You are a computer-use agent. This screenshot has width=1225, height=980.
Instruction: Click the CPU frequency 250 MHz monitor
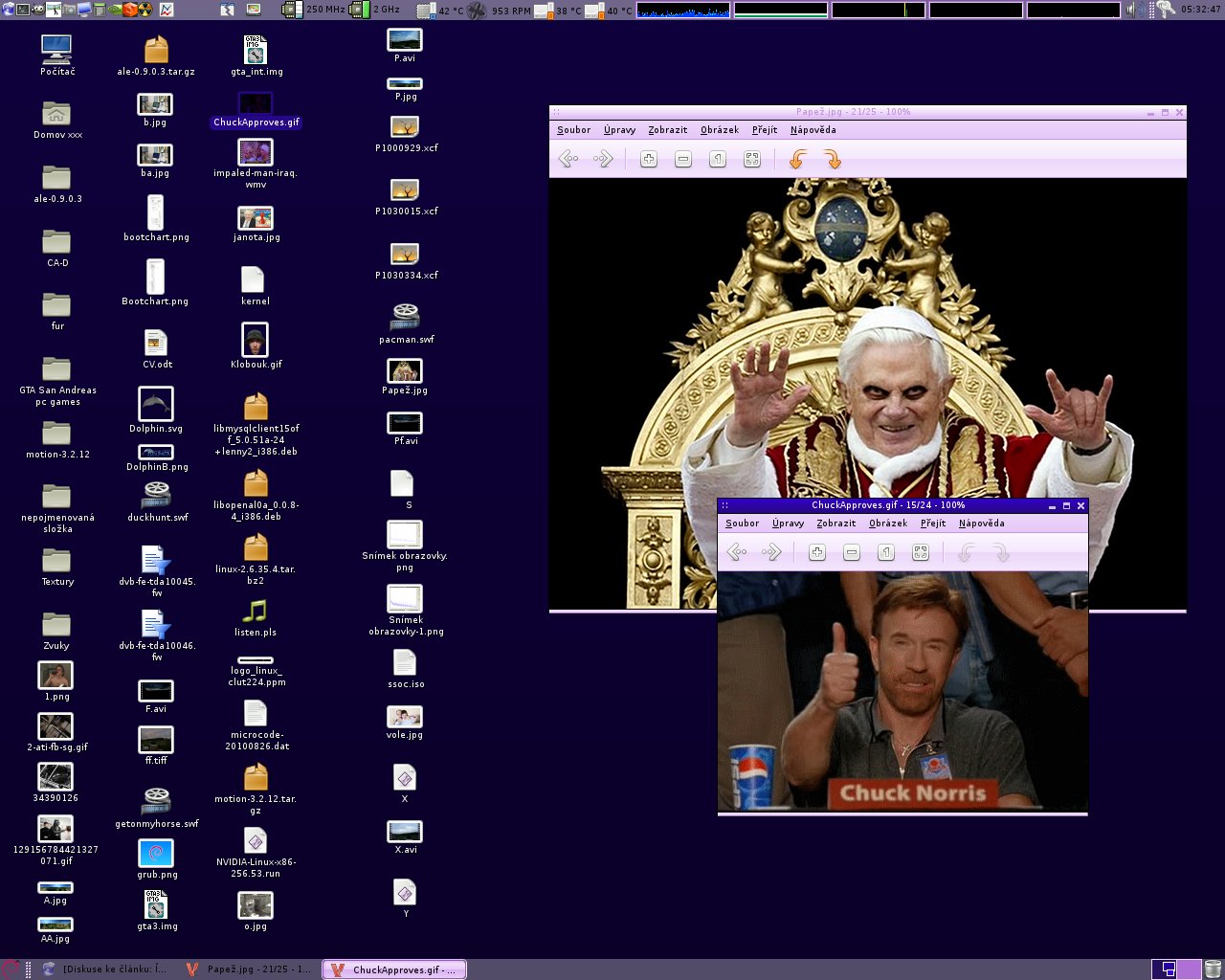click(314, 10)
